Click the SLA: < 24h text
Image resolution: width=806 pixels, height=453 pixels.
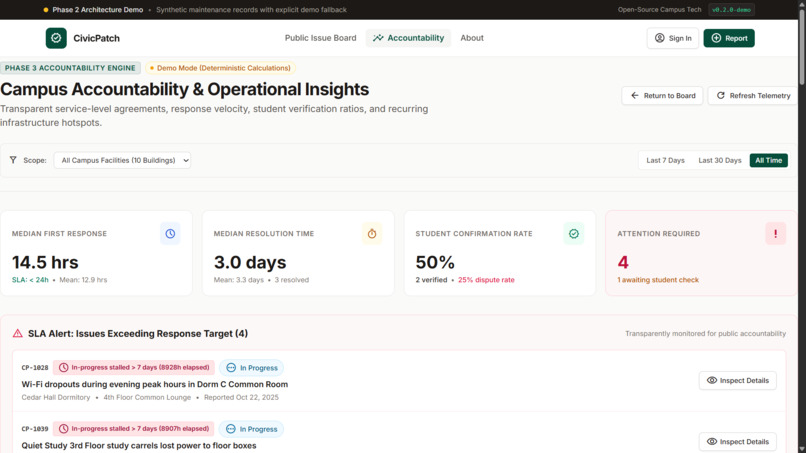click(30, 280)
